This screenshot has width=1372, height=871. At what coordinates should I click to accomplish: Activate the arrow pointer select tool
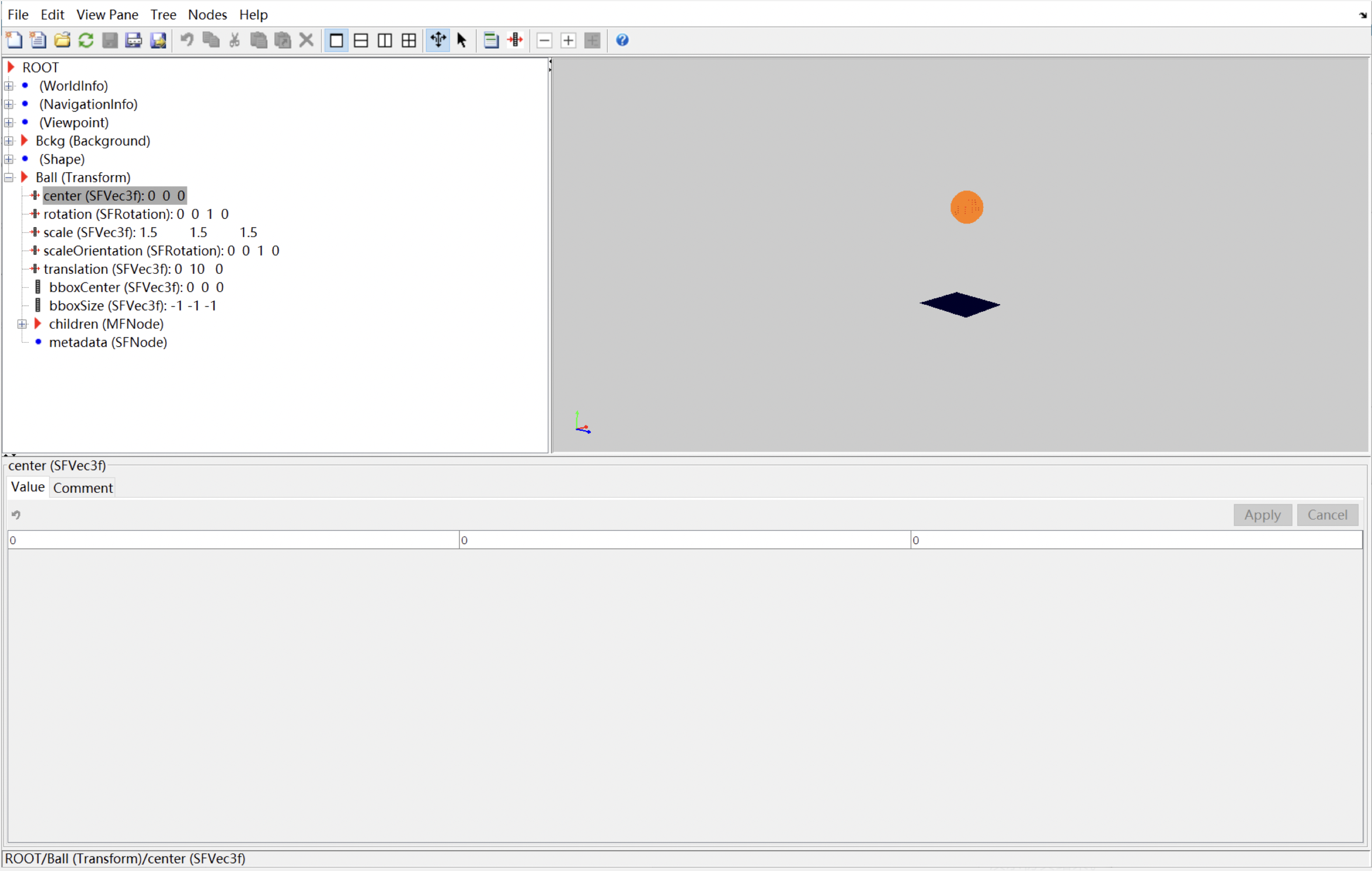[462, 40]
